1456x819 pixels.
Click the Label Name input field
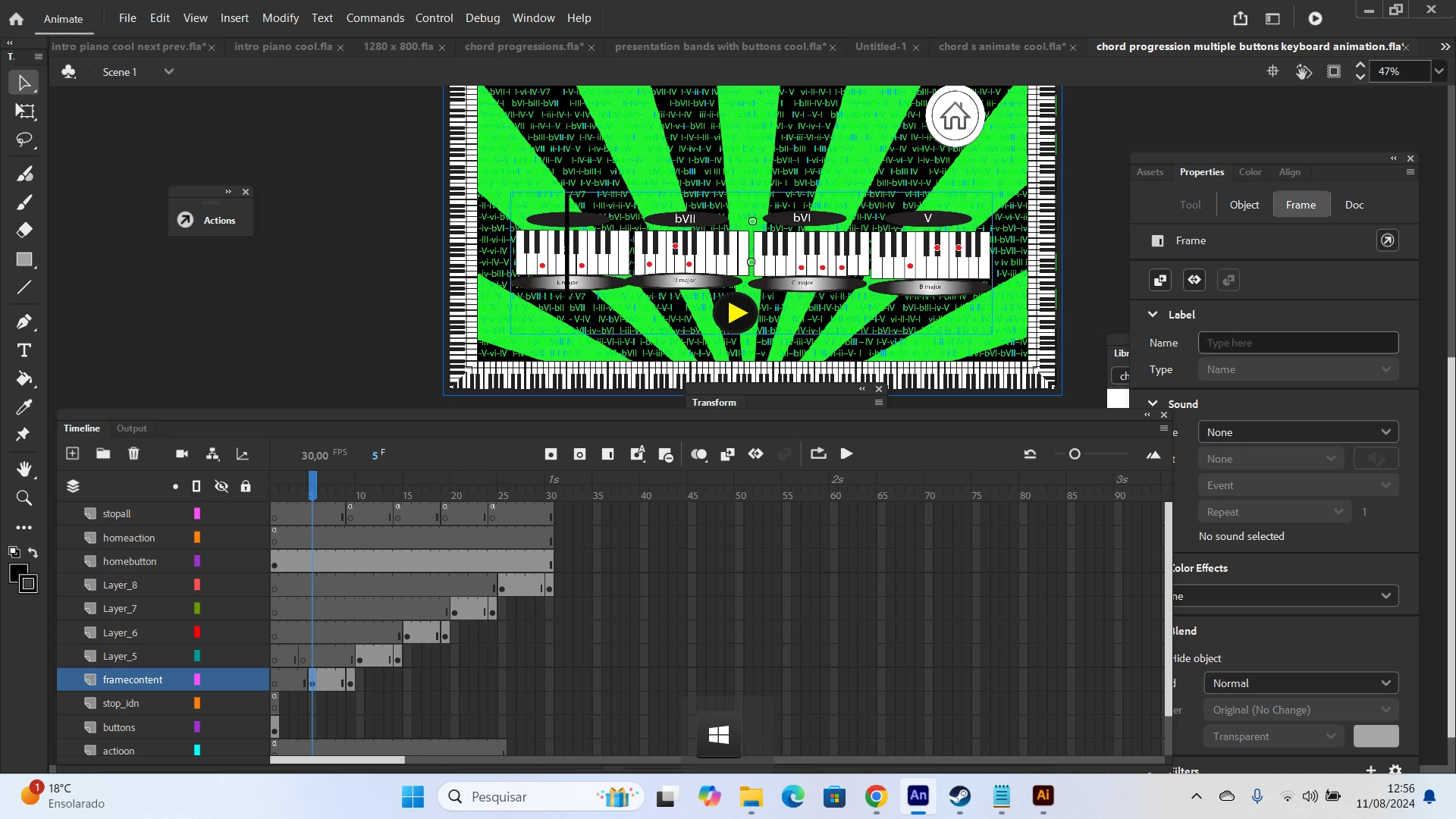tap(1298, 343)
